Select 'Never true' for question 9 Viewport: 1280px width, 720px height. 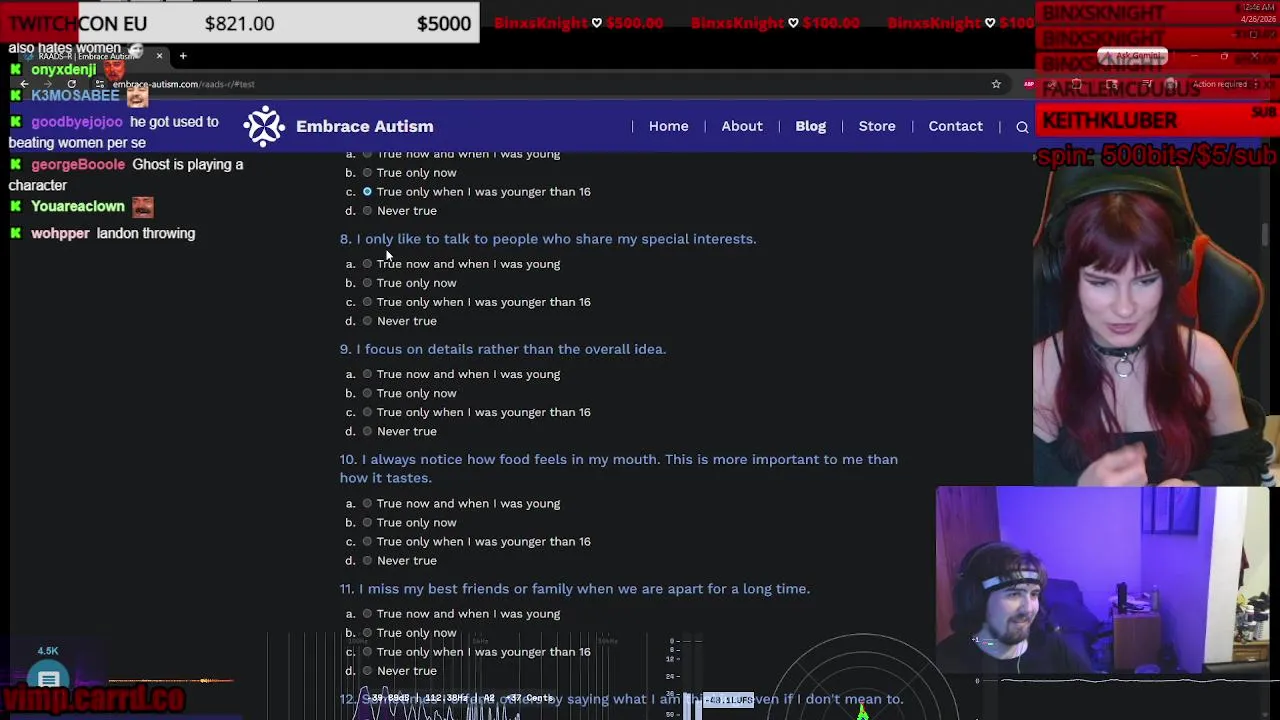367,431
